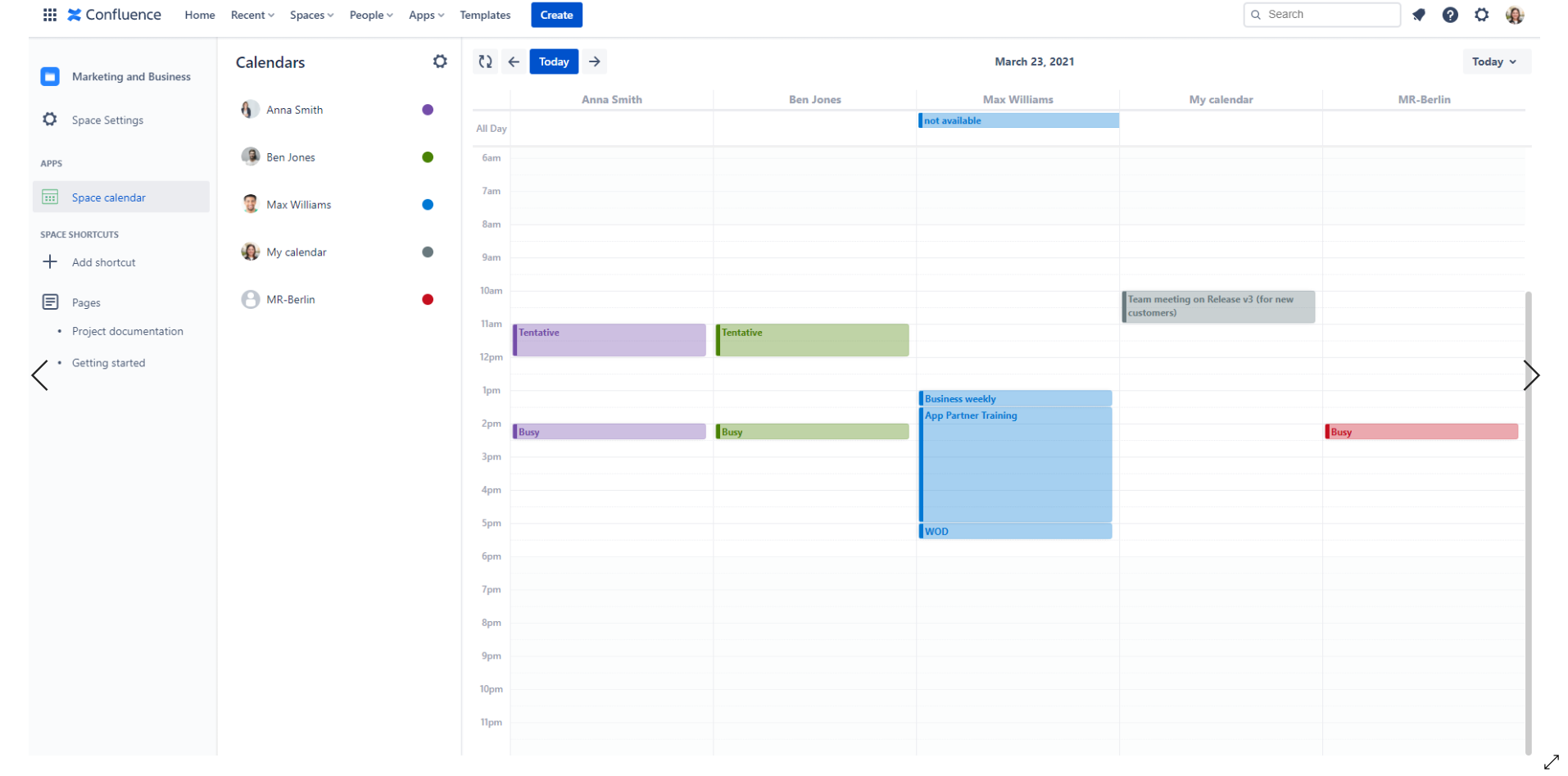Open the help question mark icon
This screenshot has height=776, width=1568.
(1450, 15)
